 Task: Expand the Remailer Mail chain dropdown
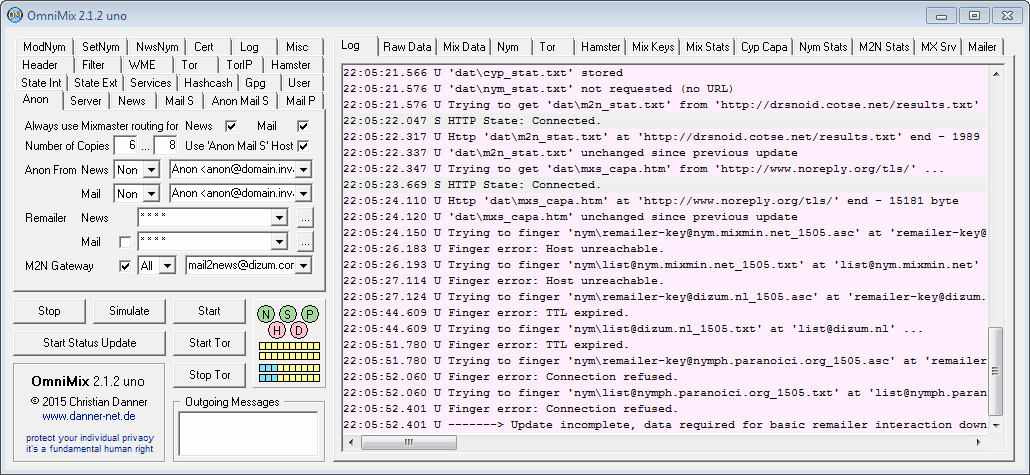[x=280, y=242]
